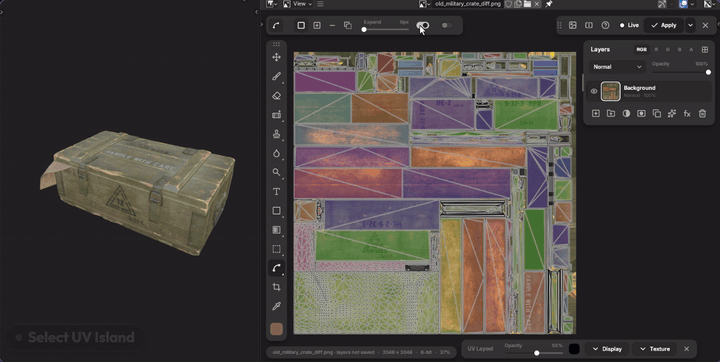Open the Normal blend mode dropdown
The width and height of the screenshot is (720, 362).
click(617, 67)
